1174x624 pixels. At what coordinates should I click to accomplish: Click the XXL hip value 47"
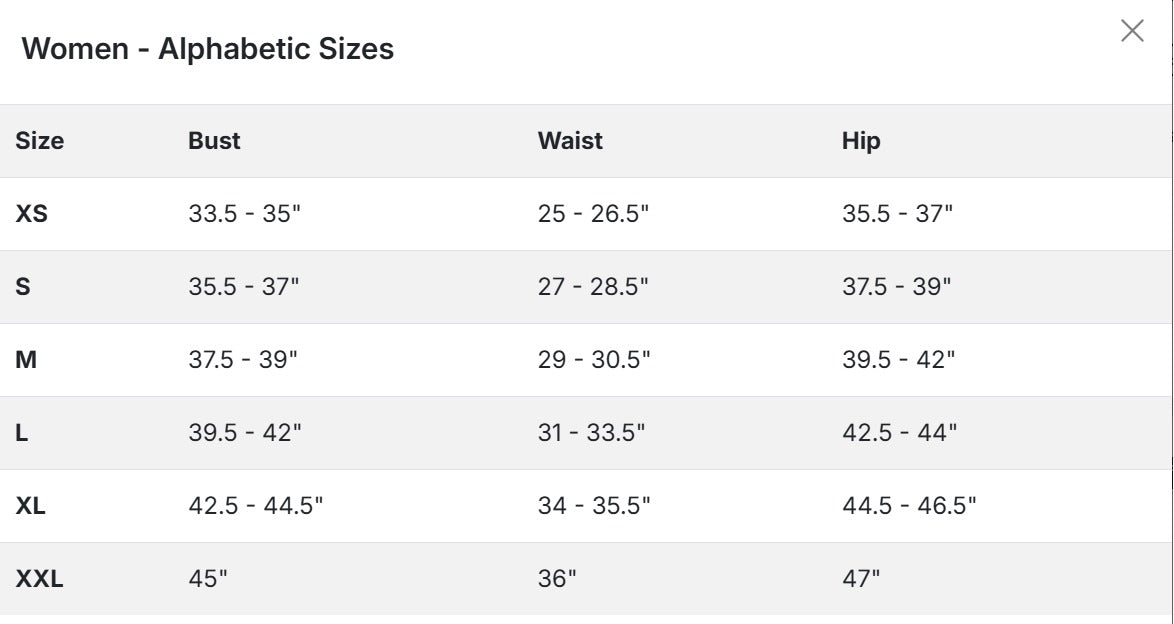click(861, 579)
